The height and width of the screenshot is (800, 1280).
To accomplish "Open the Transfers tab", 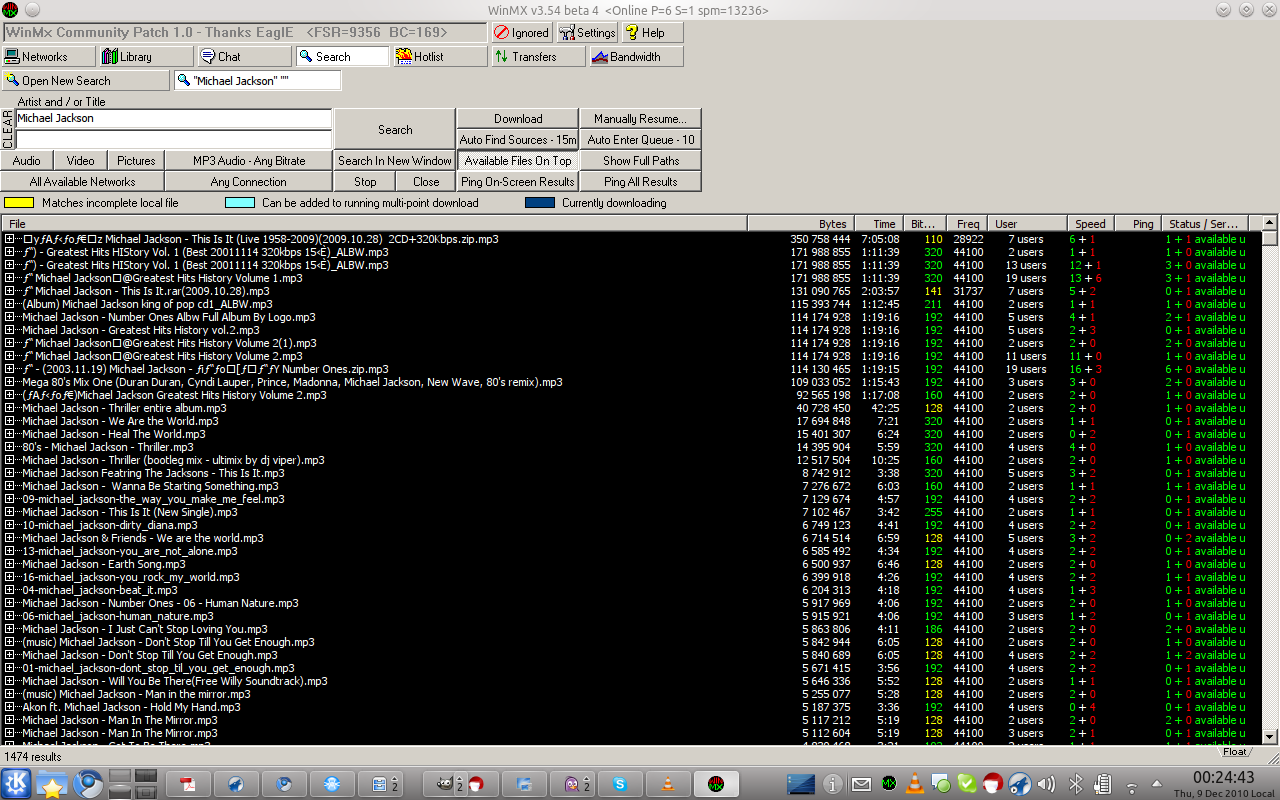I will [538, 57].
